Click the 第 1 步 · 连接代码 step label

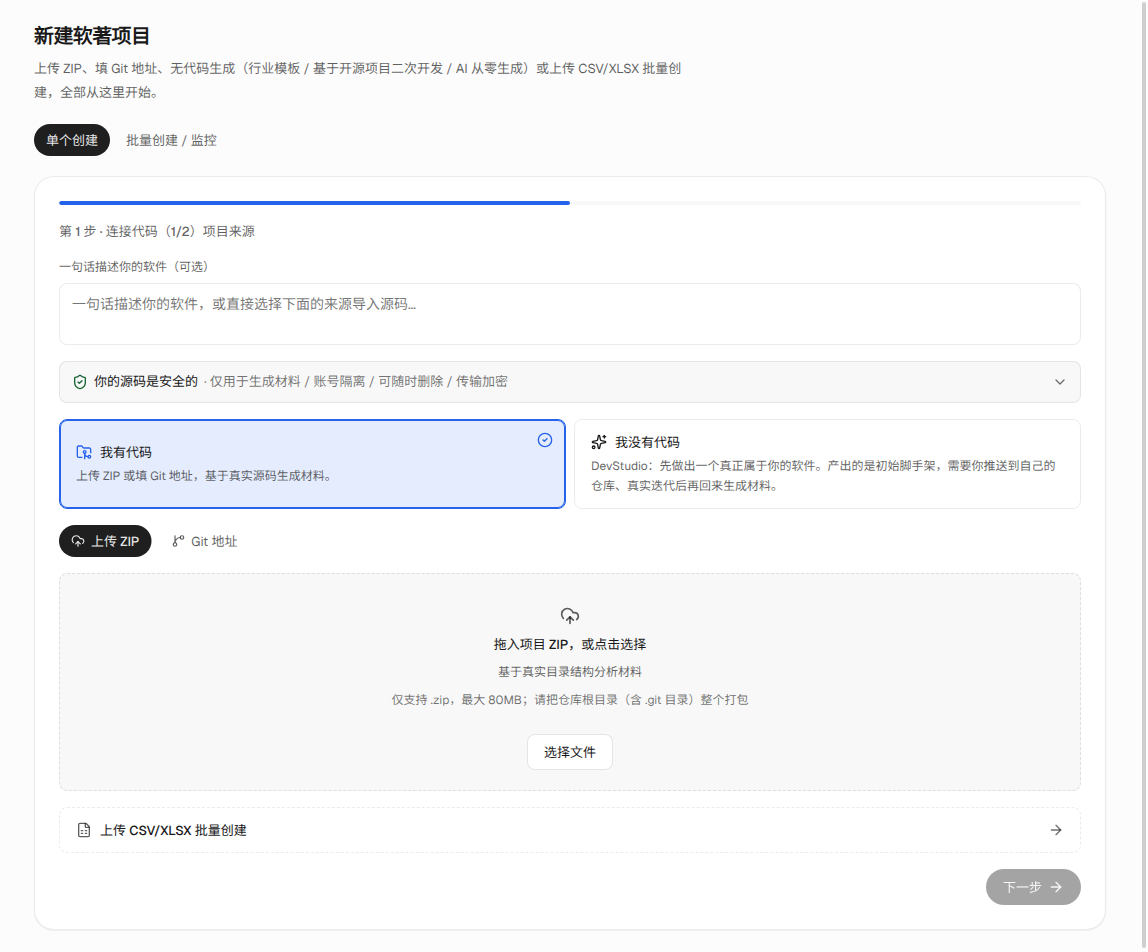(157, 231)
